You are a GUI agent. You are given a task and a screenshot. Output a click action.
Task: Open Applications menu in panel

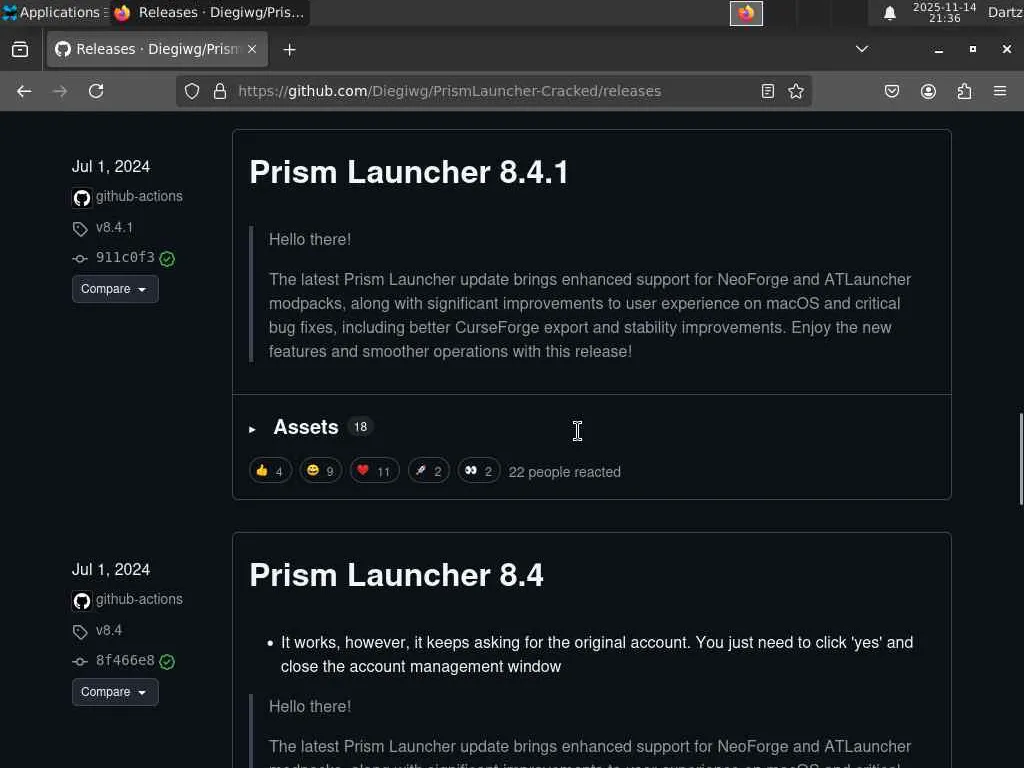pos(56,12)
